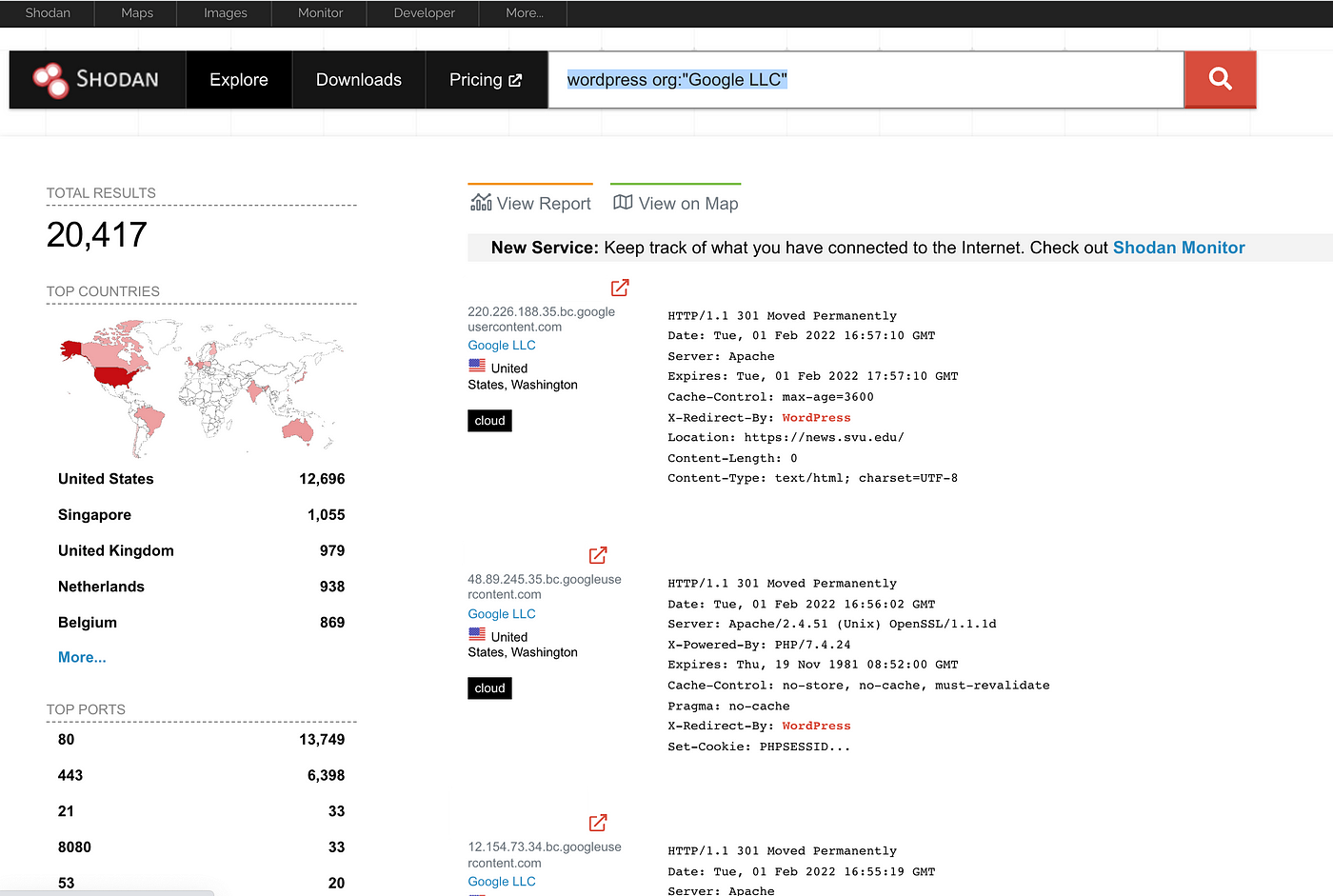Follow the Shodan Monitor link
Image resolution: width=1333 pixels, height=896 pixels.
pos(1179,248)
